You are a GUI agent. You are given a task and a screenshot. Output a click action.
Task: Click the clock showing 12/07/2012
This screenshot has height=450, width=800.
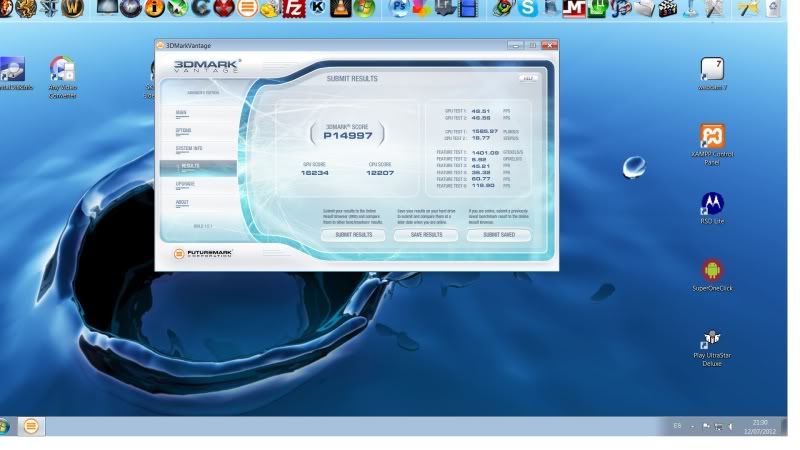pos(760,427)
